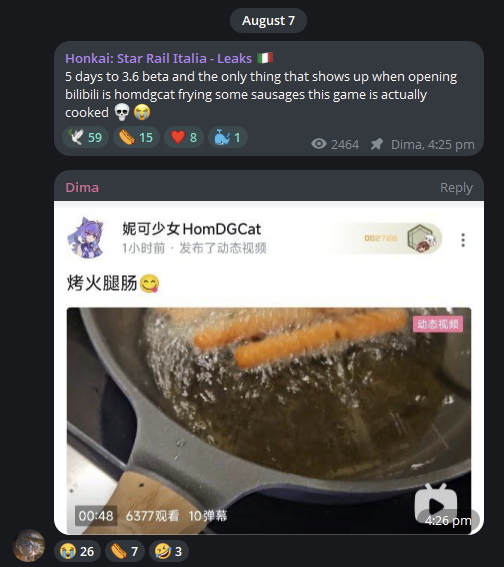Click the Dima sender name label
The height and width of the screenshot is (567, 504).
pos(82,188)
